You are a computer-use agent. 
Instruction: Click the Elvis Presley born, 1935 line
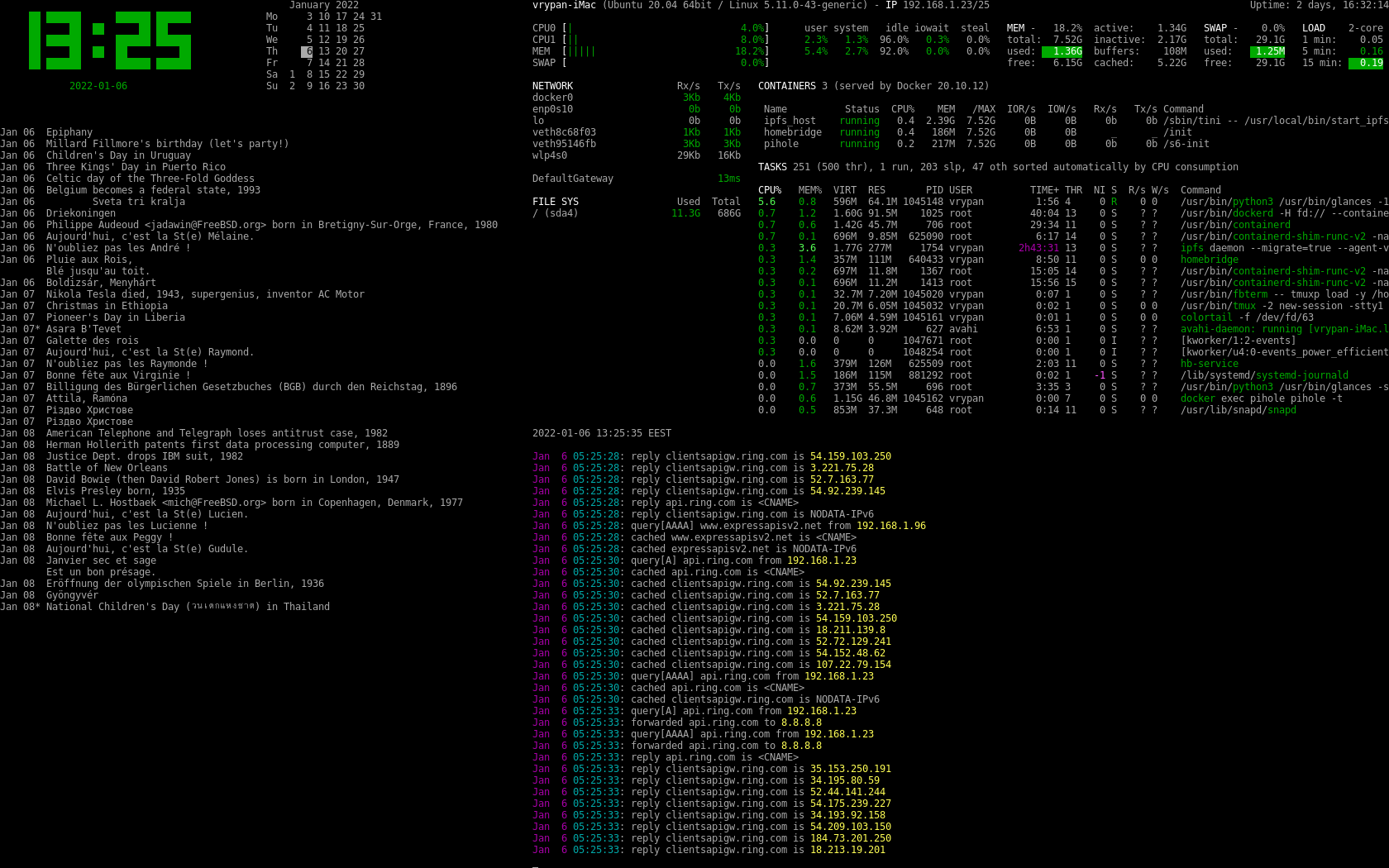click(x=93, y=491)
